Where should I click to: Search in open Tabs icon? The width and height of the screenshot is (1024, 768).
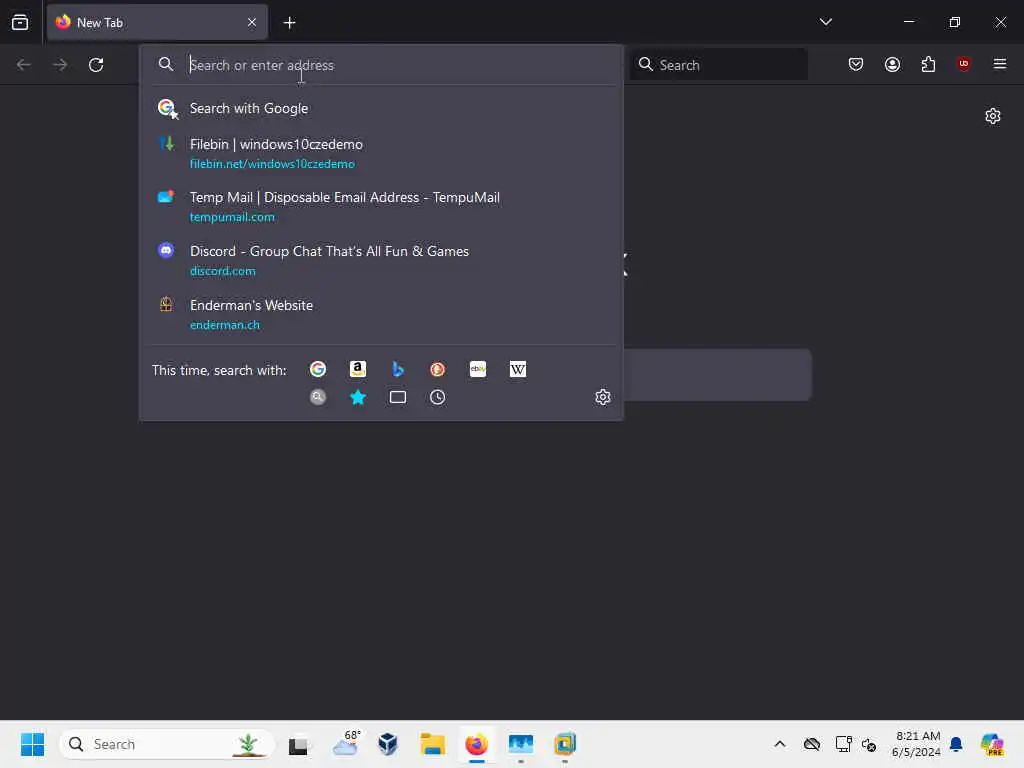pyautogui.click(x=398, y=397)
